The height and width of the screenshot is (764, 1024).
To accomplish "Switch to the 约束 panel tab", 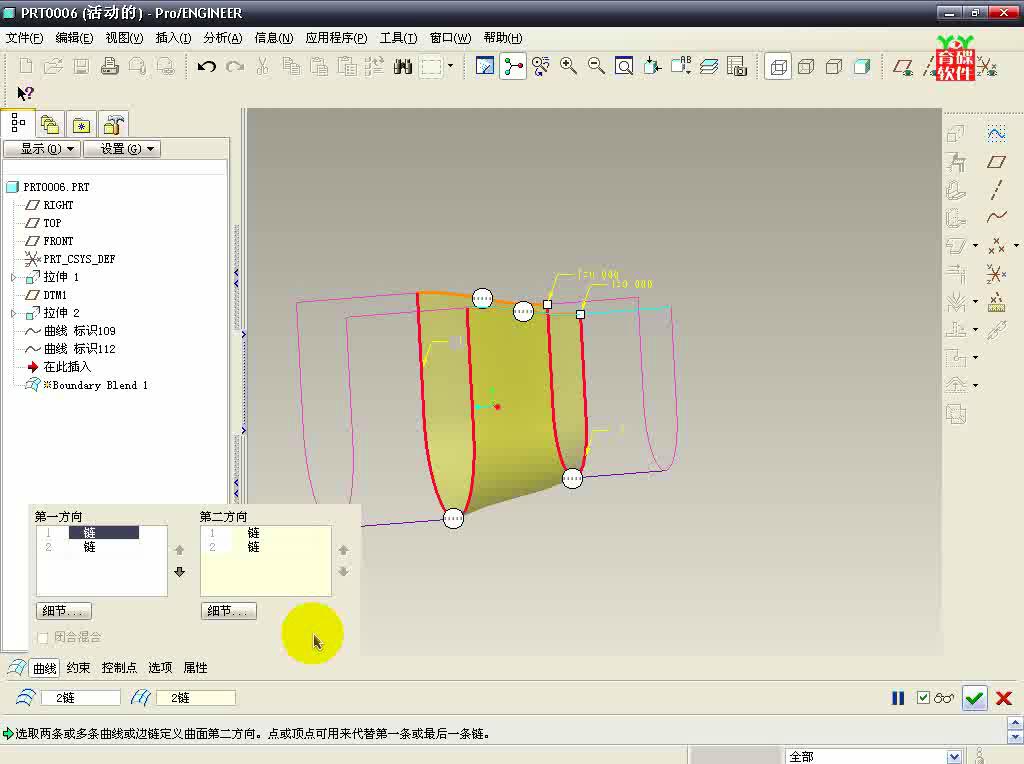I will point(78,667).
